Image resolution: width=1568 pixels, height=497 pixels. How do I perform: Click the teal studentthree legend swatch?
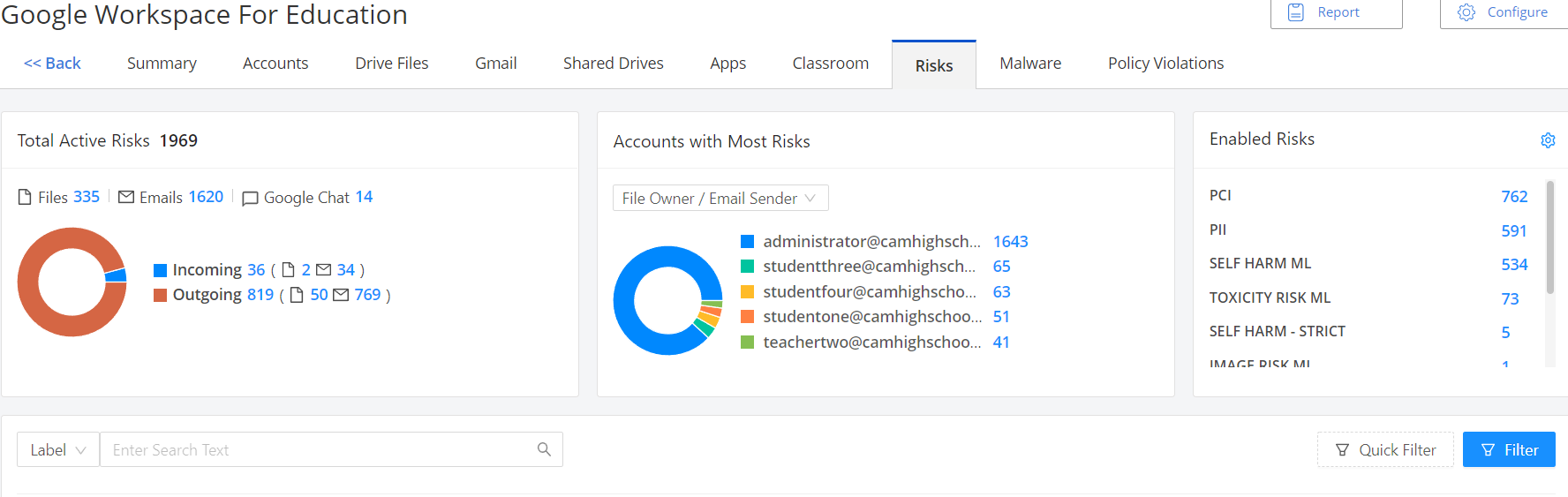[x=747, y=266]
